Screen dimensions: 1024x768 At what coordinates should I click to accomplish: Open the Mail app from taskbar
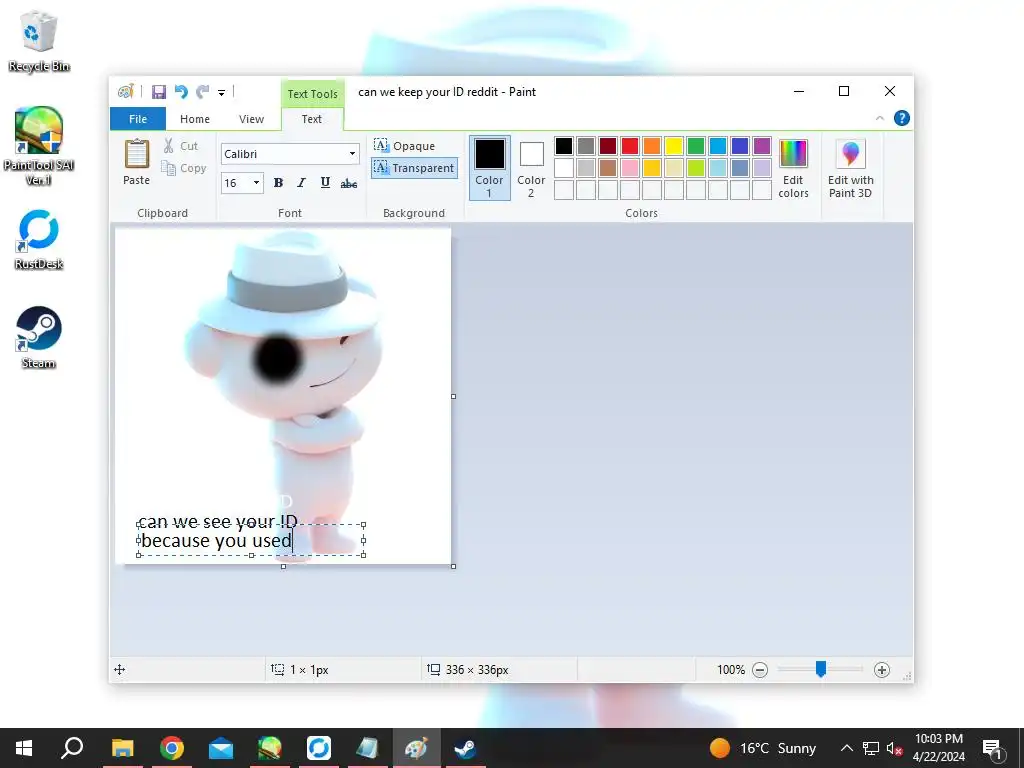221,748
